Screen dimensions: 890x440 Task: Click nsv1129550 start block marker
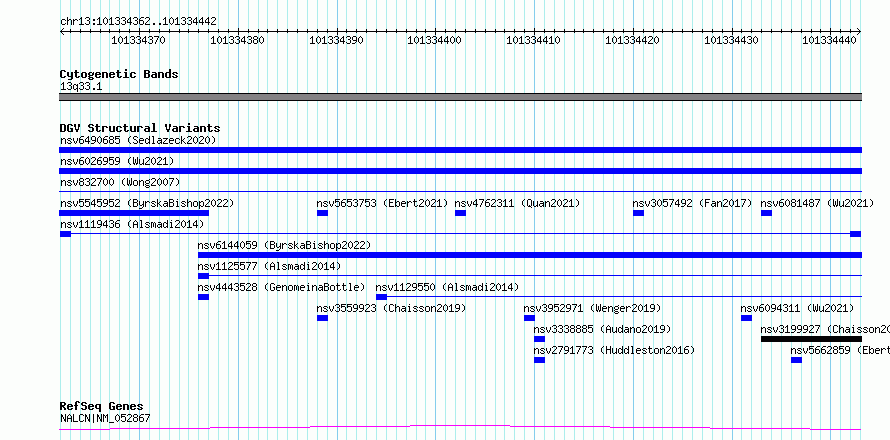pos(381,297)
